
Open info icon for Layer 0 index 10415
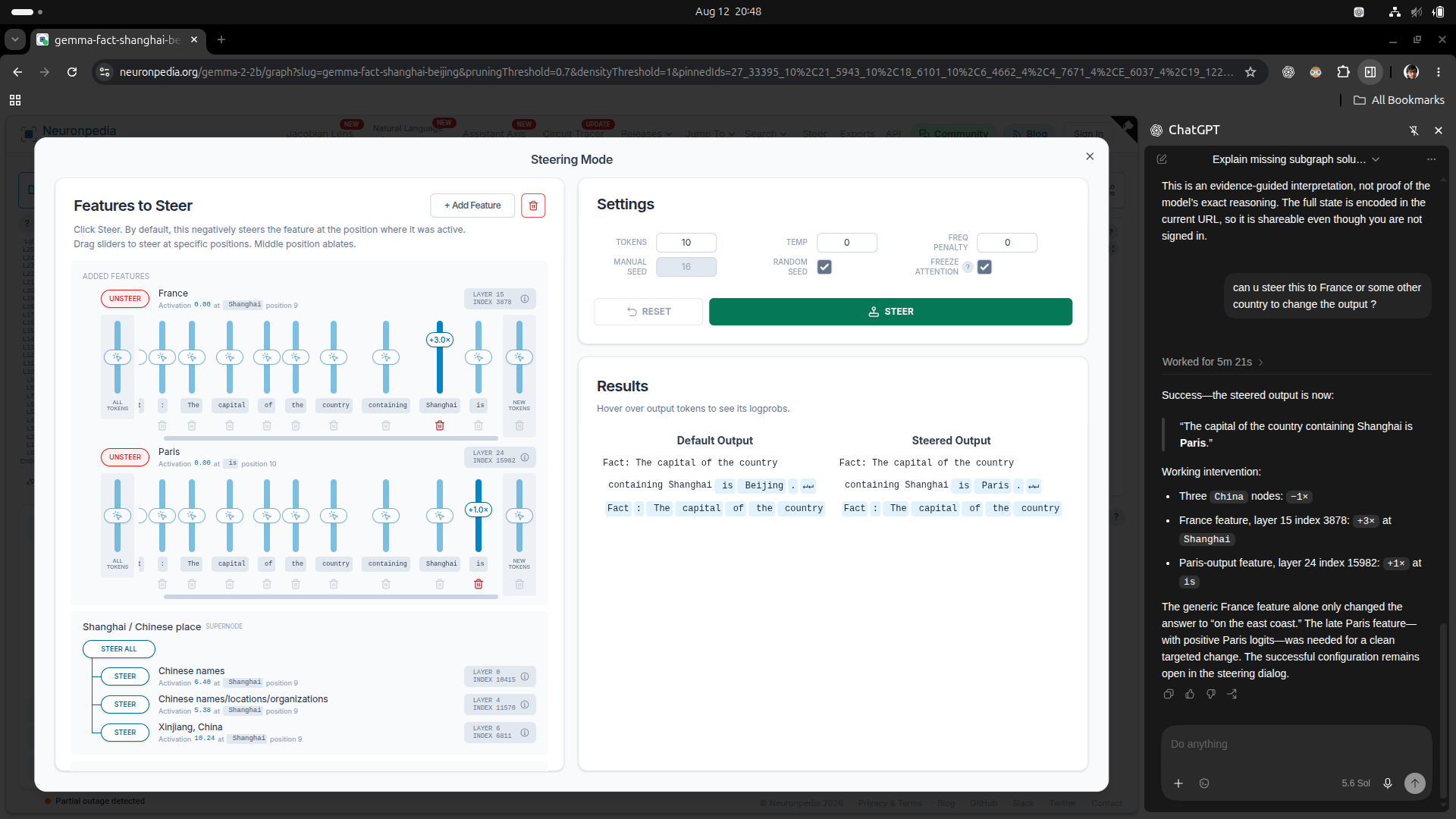(x=525, y=676)
